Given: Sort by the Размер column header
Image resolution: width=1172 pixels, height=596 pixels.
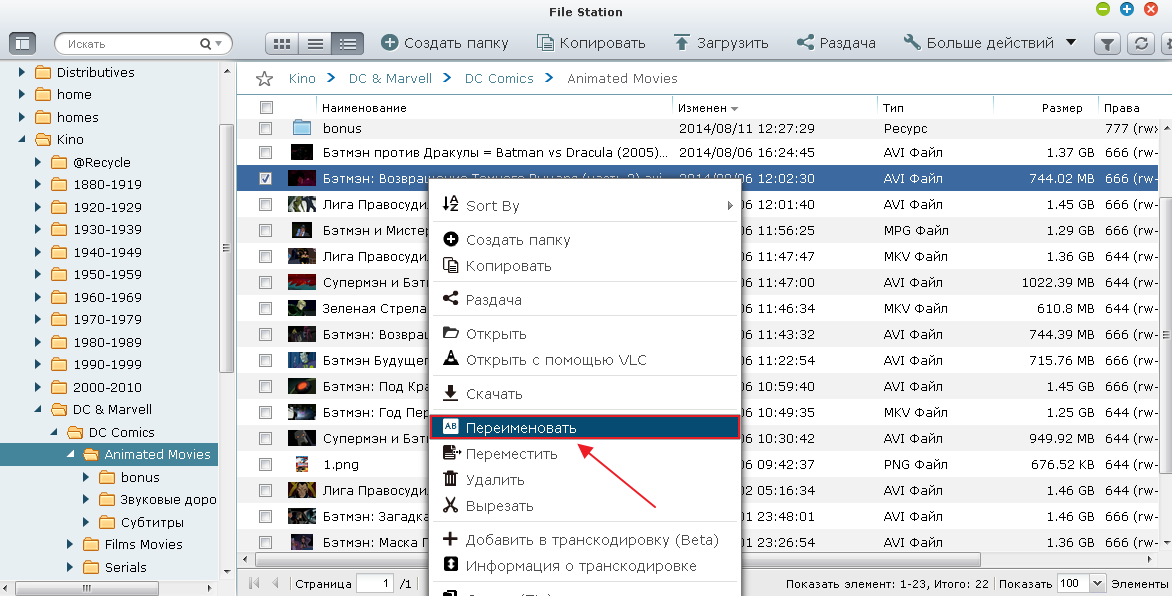Looking at the screenshot, I should [x=1046, y=108].
